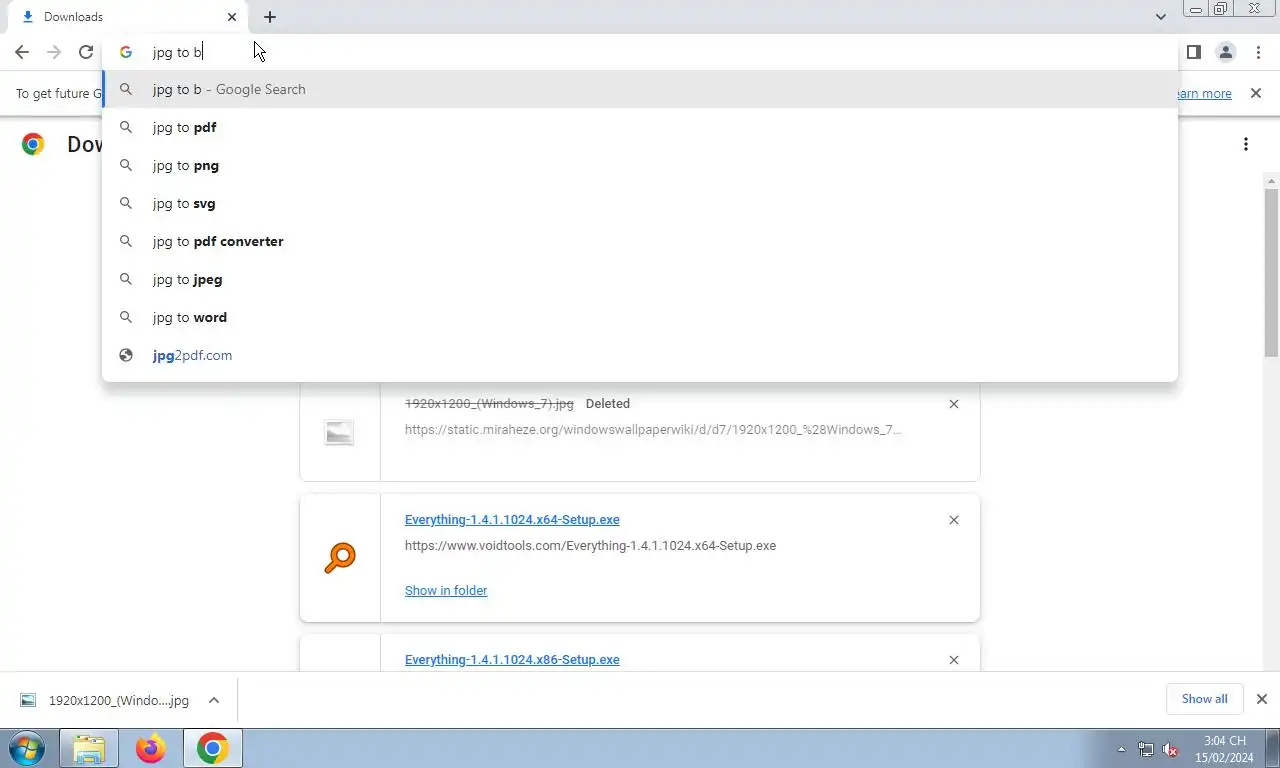Expand the download shelf item chevron
The image size is (1280, 768).
tap(214, 700)
